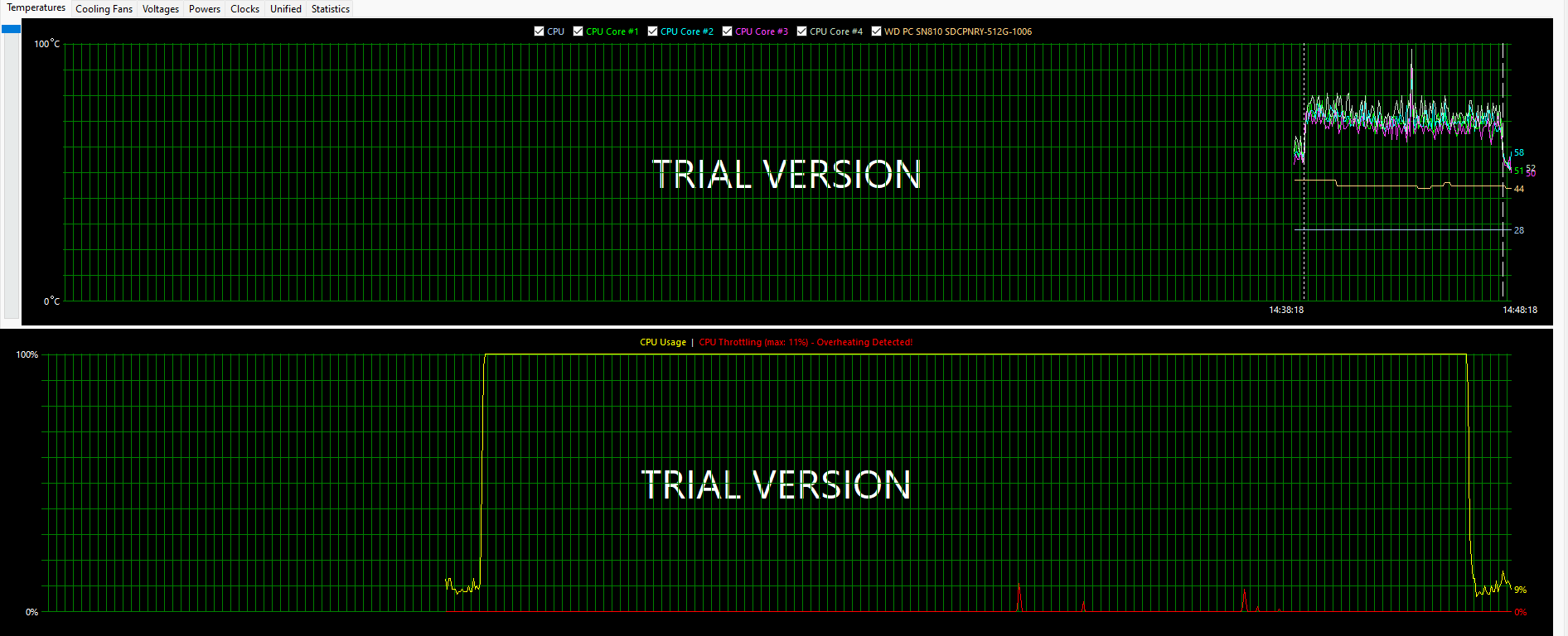Viewport: 1568px width, 636px height.
Task: Click the 9% CPU usage value
Action: coord(1520,590)
